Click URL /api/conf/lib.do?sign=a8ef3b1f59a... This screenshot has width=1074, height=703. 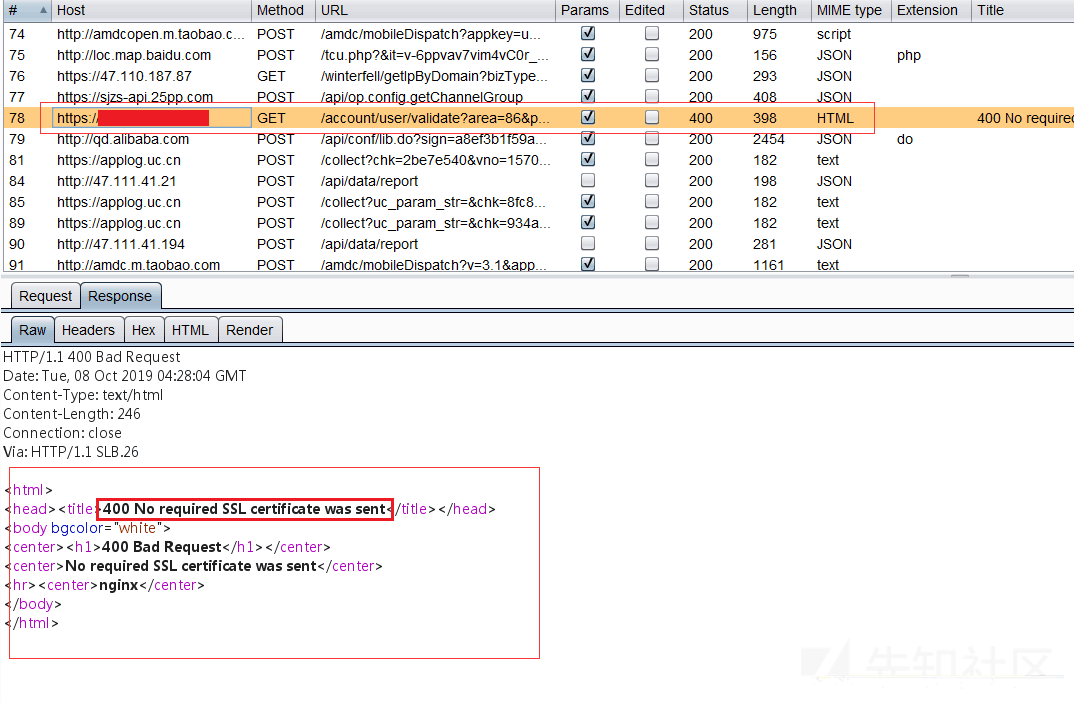coord(434,139)
